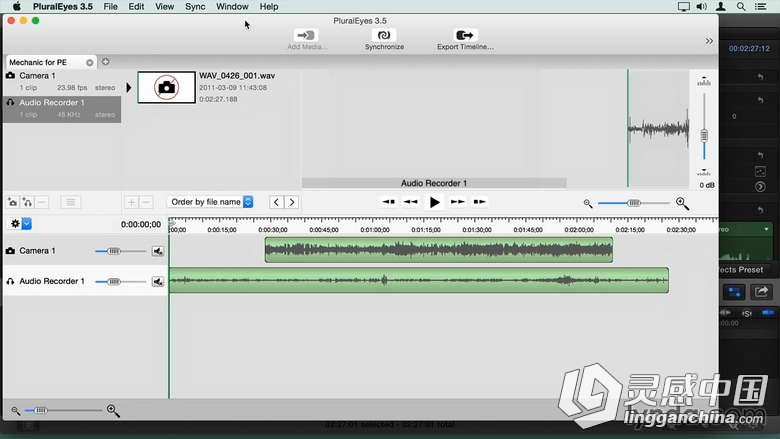This screenshot has height=439, width=780.
Task: Click the add audio recorder track icon
Action: pos(27,202)
